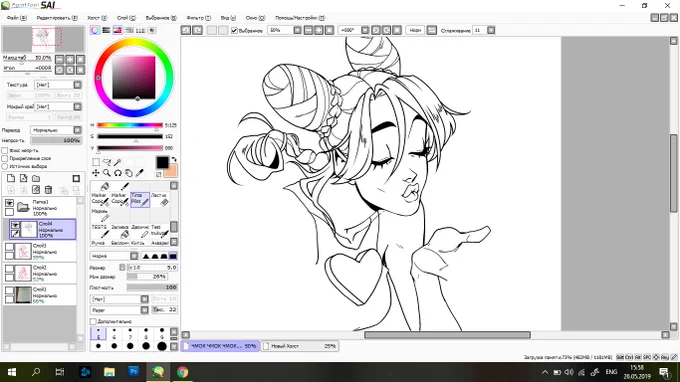
Task: Click the black foreground color swatch
Action: pos(162,162)
